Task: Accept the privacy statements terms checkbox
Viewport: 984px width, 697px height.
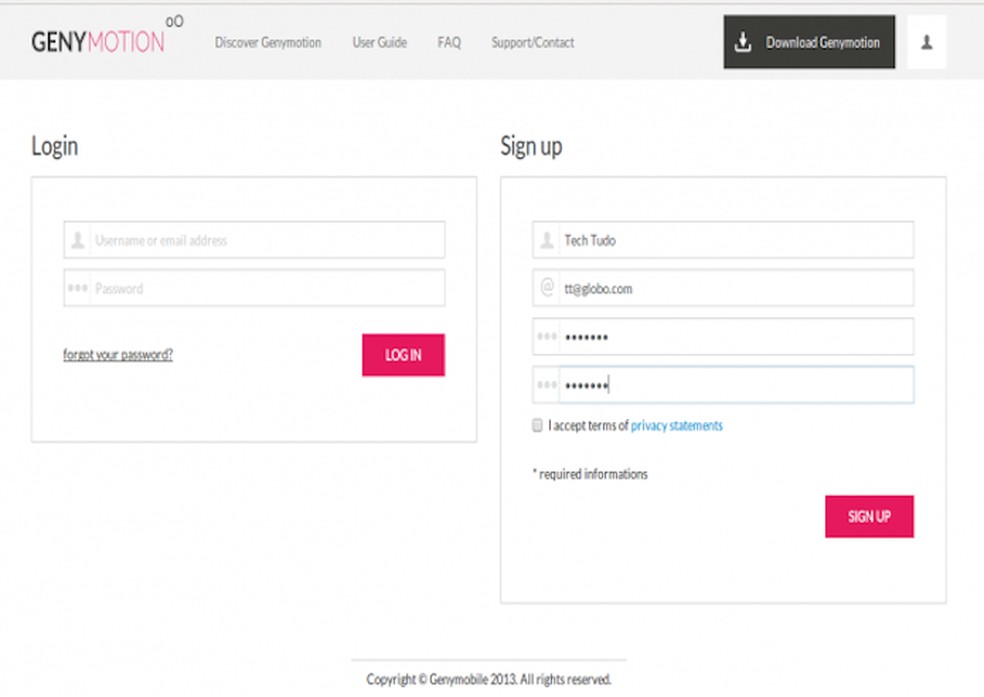Action: [x=537, y=425]
